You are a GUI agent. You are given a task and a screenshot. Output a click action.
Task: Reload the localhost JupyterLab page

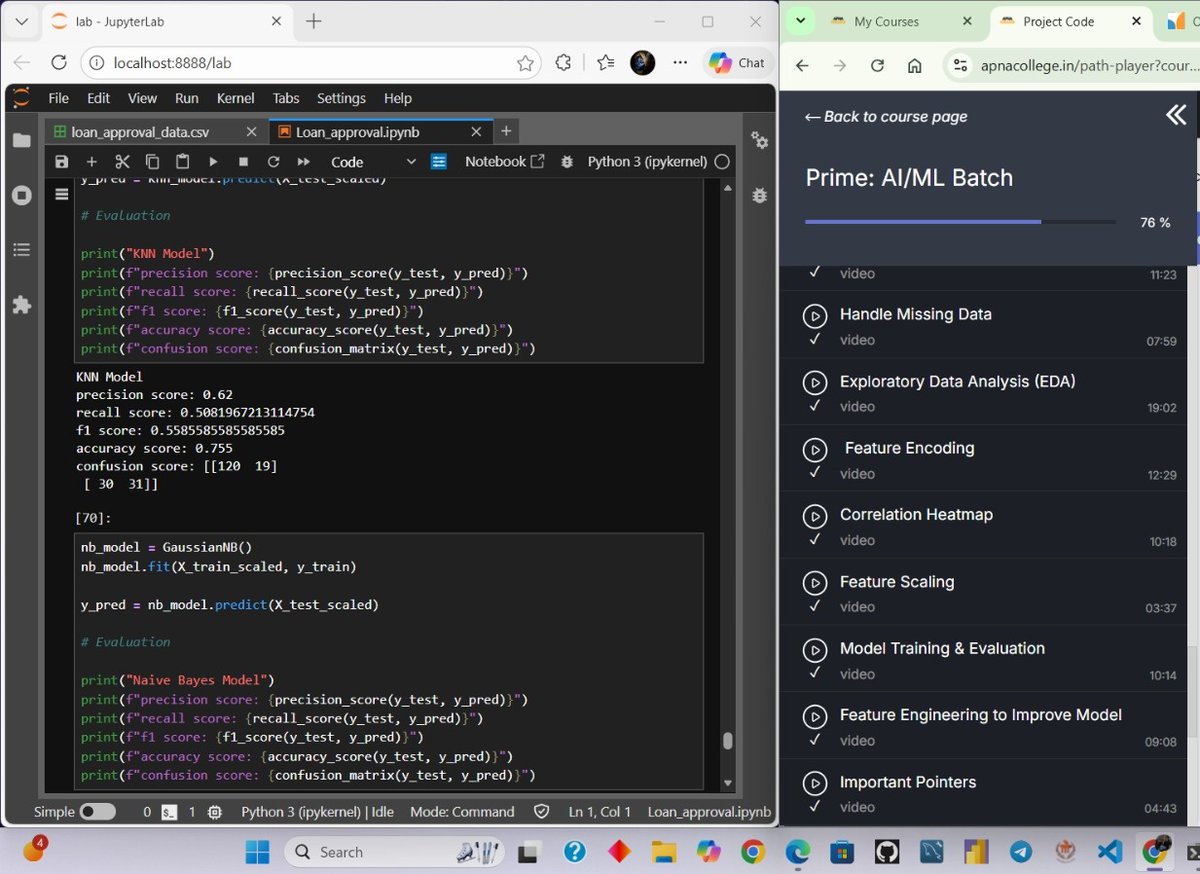click(x=58, y=63)
